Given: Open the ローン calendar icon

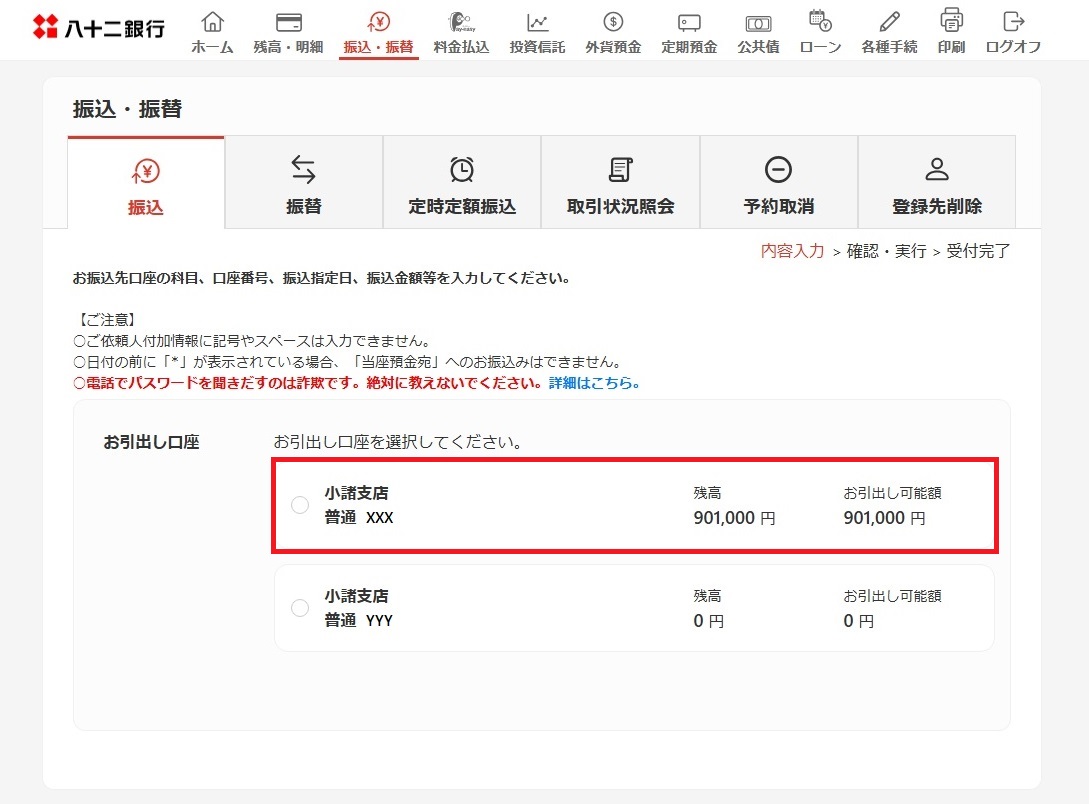Looking at the screenshot, I should tap(820, 21).
